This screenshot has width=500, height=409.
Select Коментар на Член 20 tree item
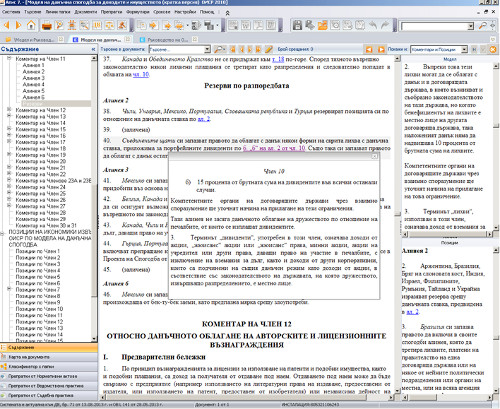[x=41, y=161]
